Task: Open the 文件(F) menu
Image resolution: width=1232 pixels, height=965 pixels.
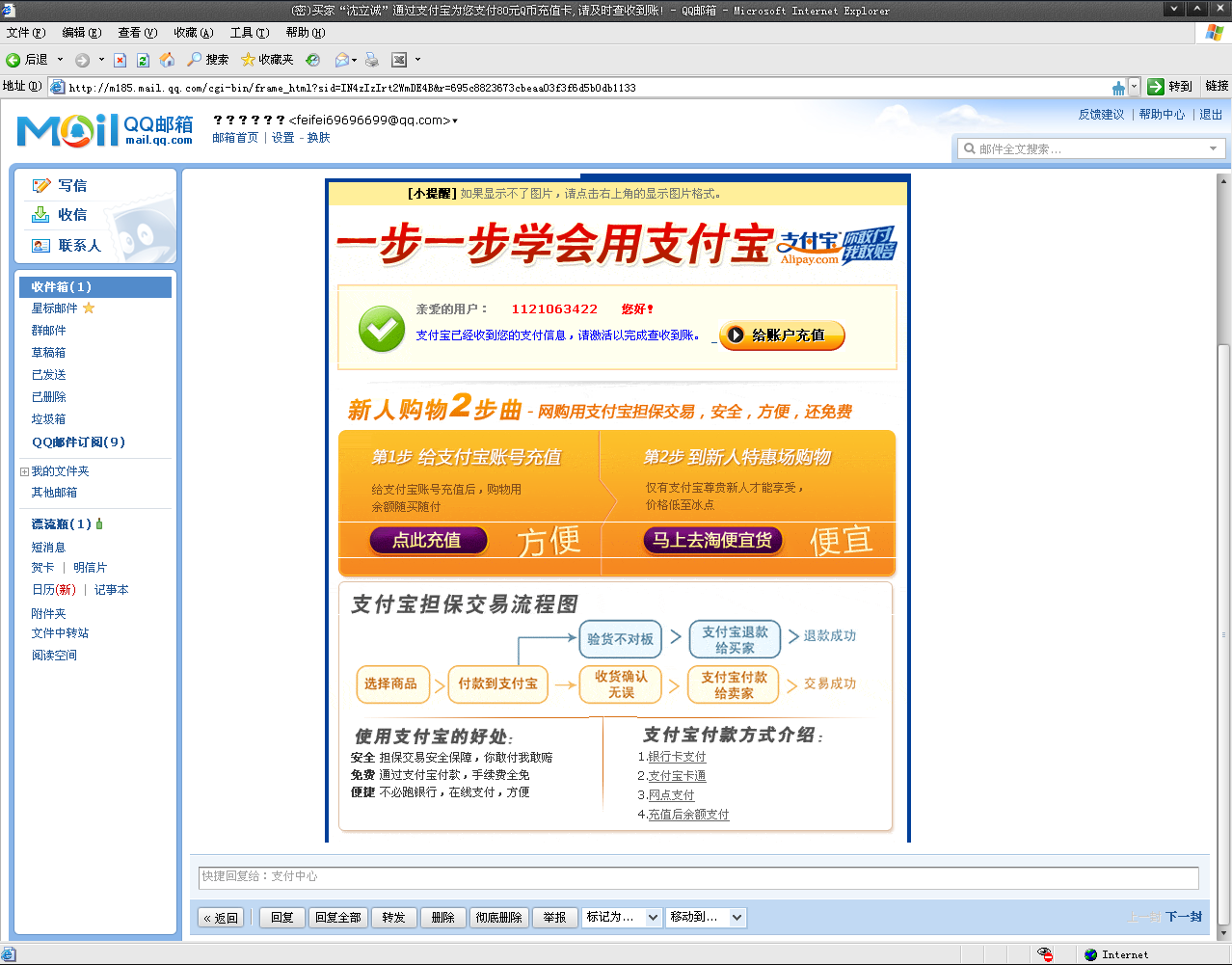Action: pos(25,33)
